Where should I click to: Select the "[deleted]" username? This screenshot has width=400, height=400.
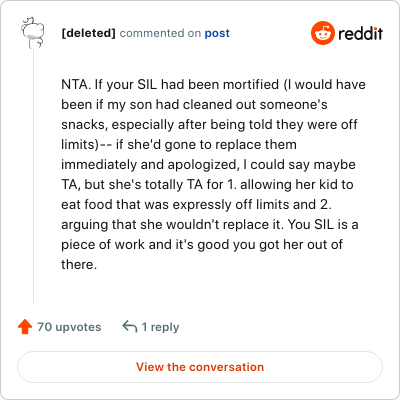(x=89, y=33)
